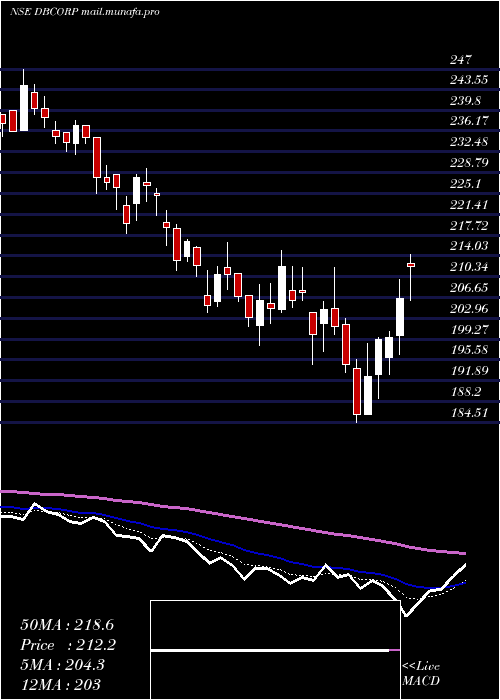
Task: Click the Price : 212.2 readout
Action: coord(68,645)
